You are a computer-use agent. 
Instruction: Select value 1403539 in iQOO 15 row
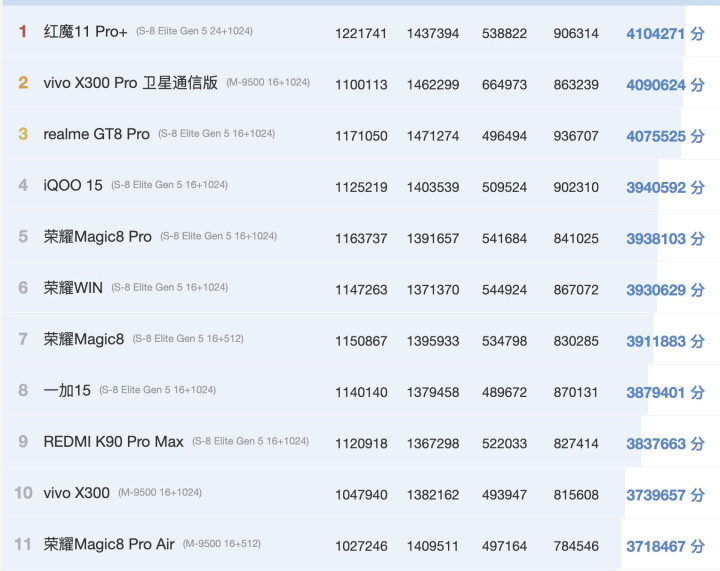(433, 187)
